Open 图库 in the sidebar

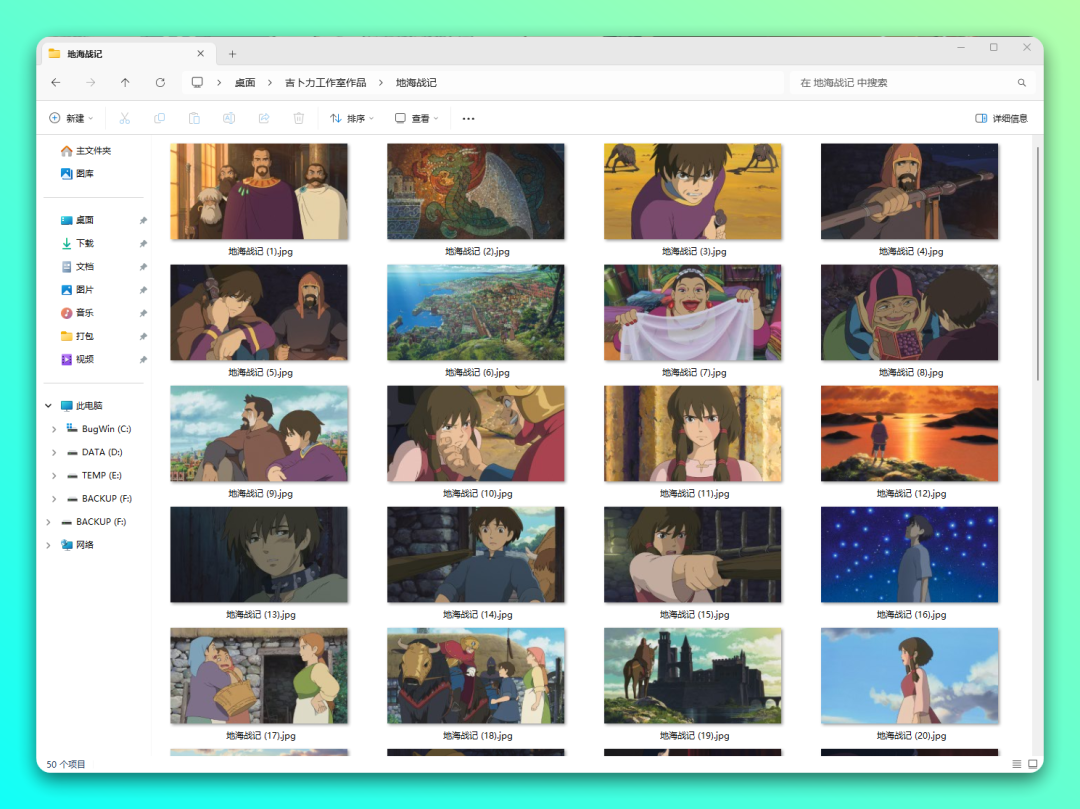(77, 174)
